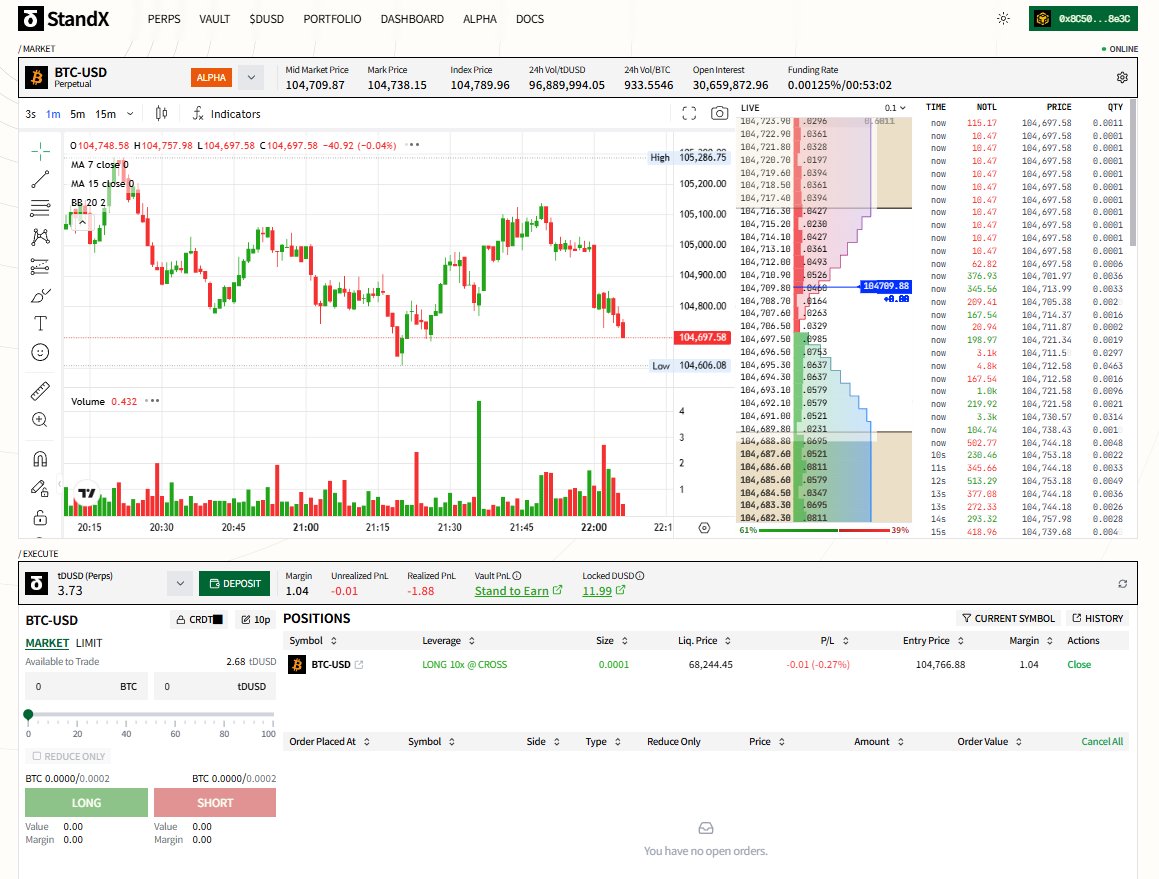Activate the zoom in tool
This screenshot has height=879, width=1159.
pyautogui.click(x=41, y=420)
